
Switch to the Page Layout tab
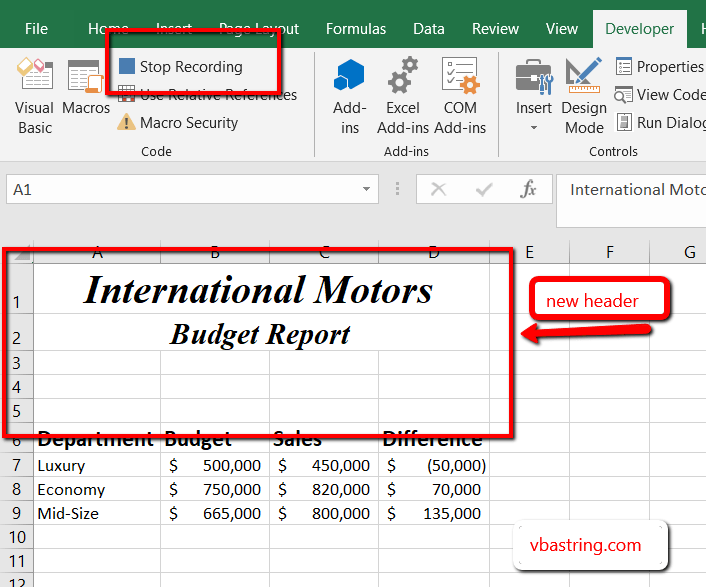tap(259, 29)
